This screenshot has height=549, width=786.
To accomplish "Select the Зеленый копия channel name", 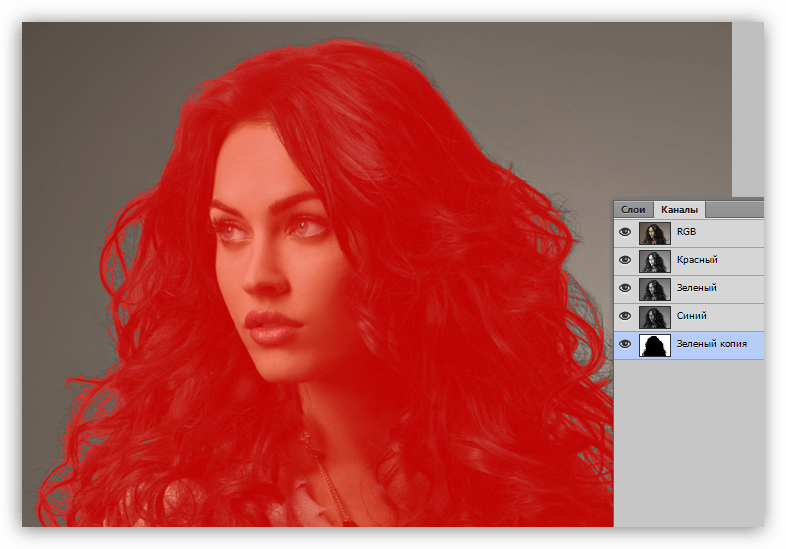I will (x=712, y=344).
